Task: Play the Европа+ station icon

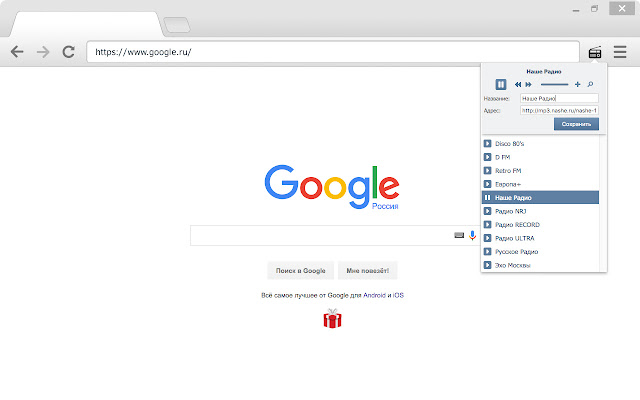Action: (x=487, y=184)
